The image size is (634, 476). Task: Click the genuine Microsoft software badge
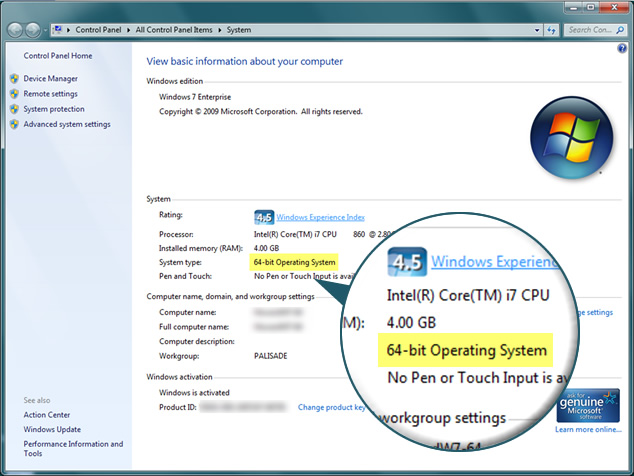tap(588, 406)
